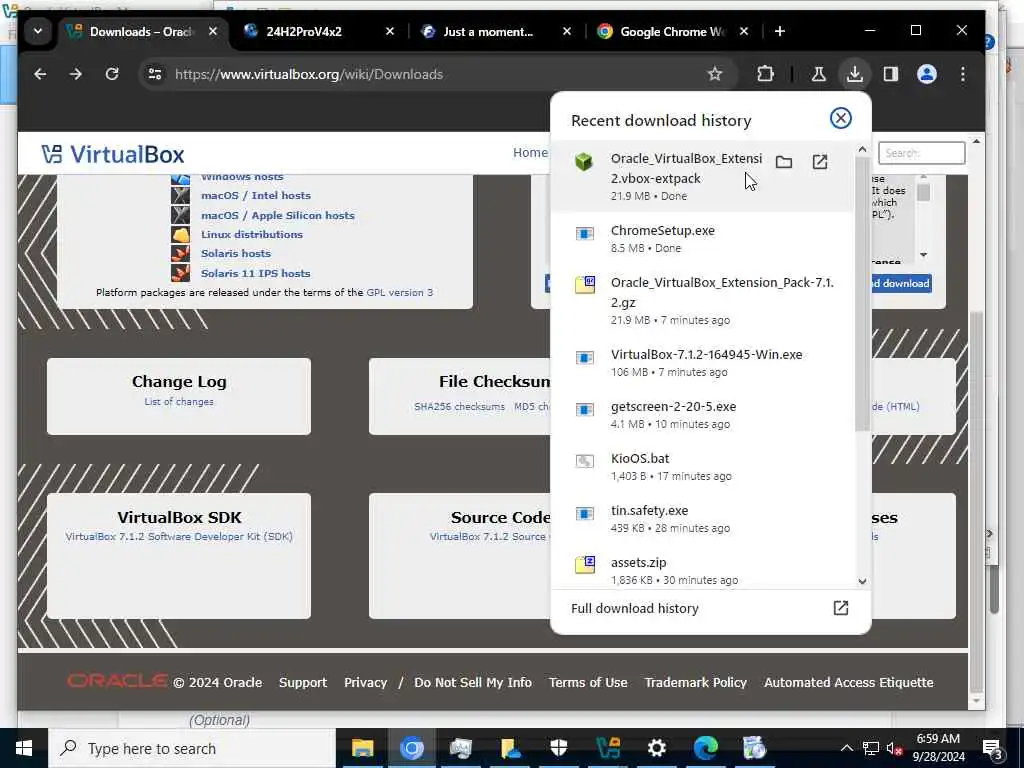This screenshot has height=768, width=1024.
Task: Open Do Not Sell My Info link
Action: (x=473, y=682)
